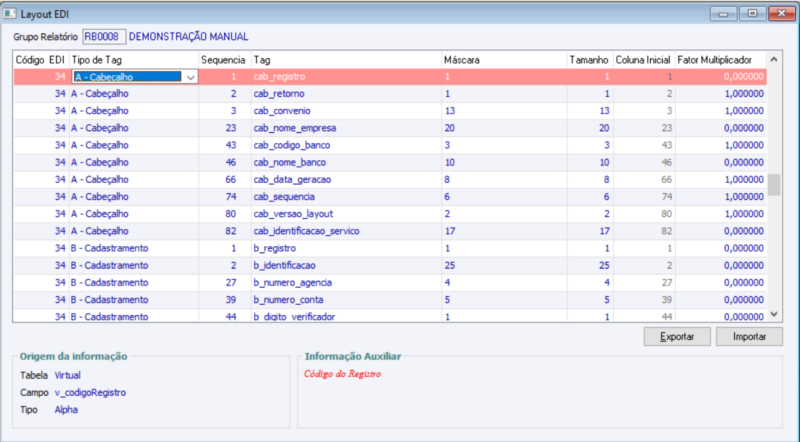Select the cab_sequencia tag cell
Viewport: 800px width, 442px height.
346,197
